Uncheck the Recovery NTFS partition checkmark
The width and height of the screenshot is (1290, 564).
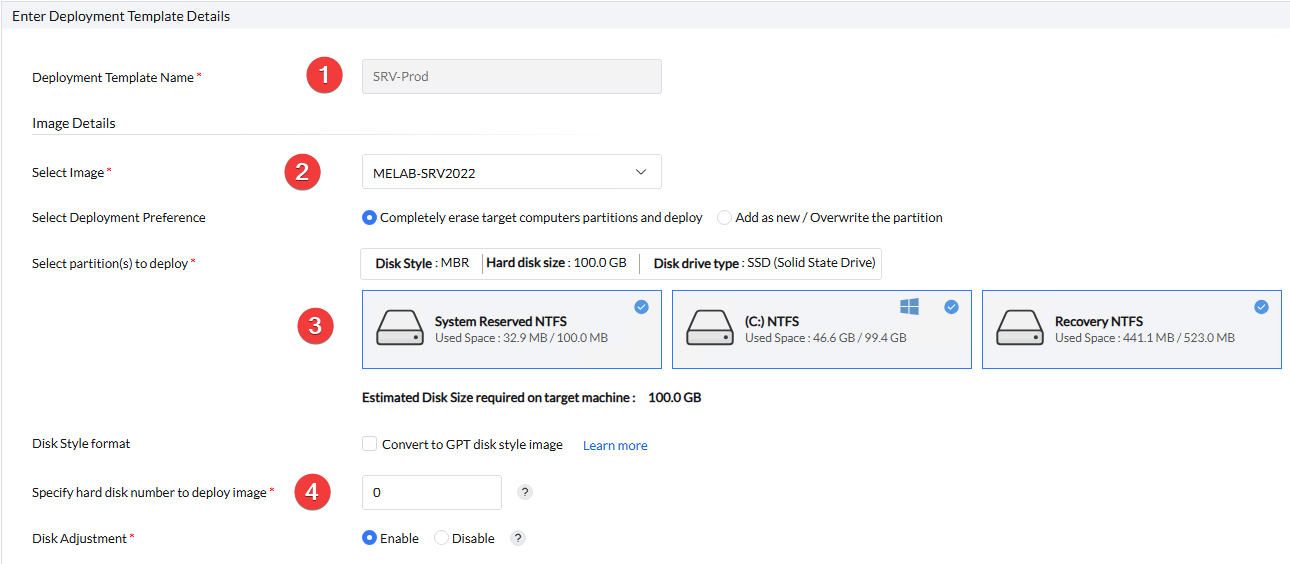pos(1261,307)
